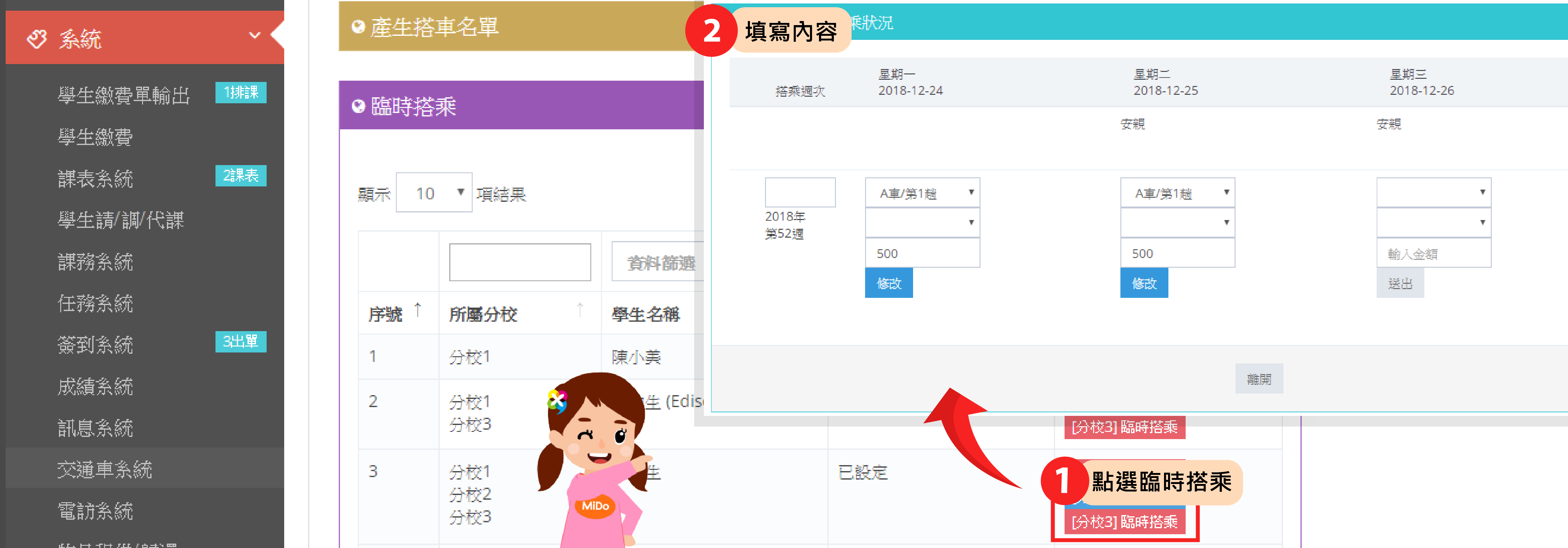Select 學生繳費 sidebar item

tap(95, 137)
